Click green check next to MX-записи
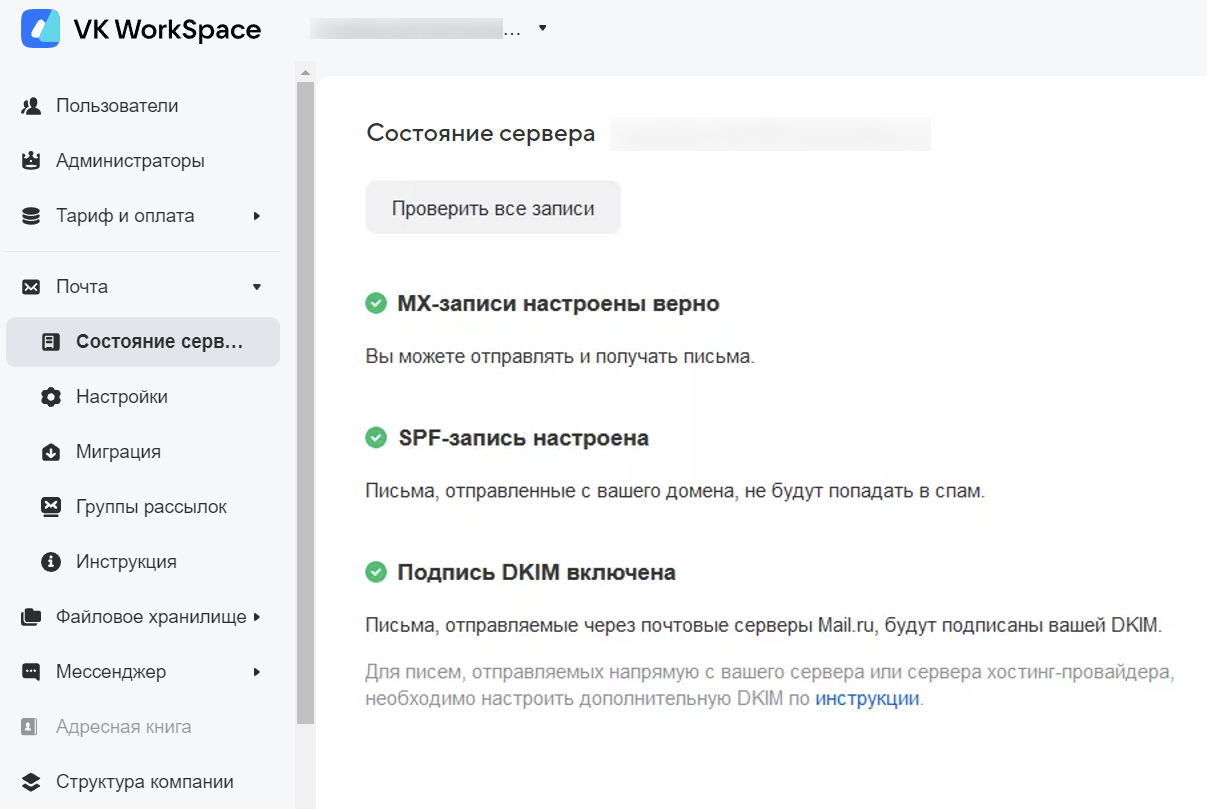 376,303
